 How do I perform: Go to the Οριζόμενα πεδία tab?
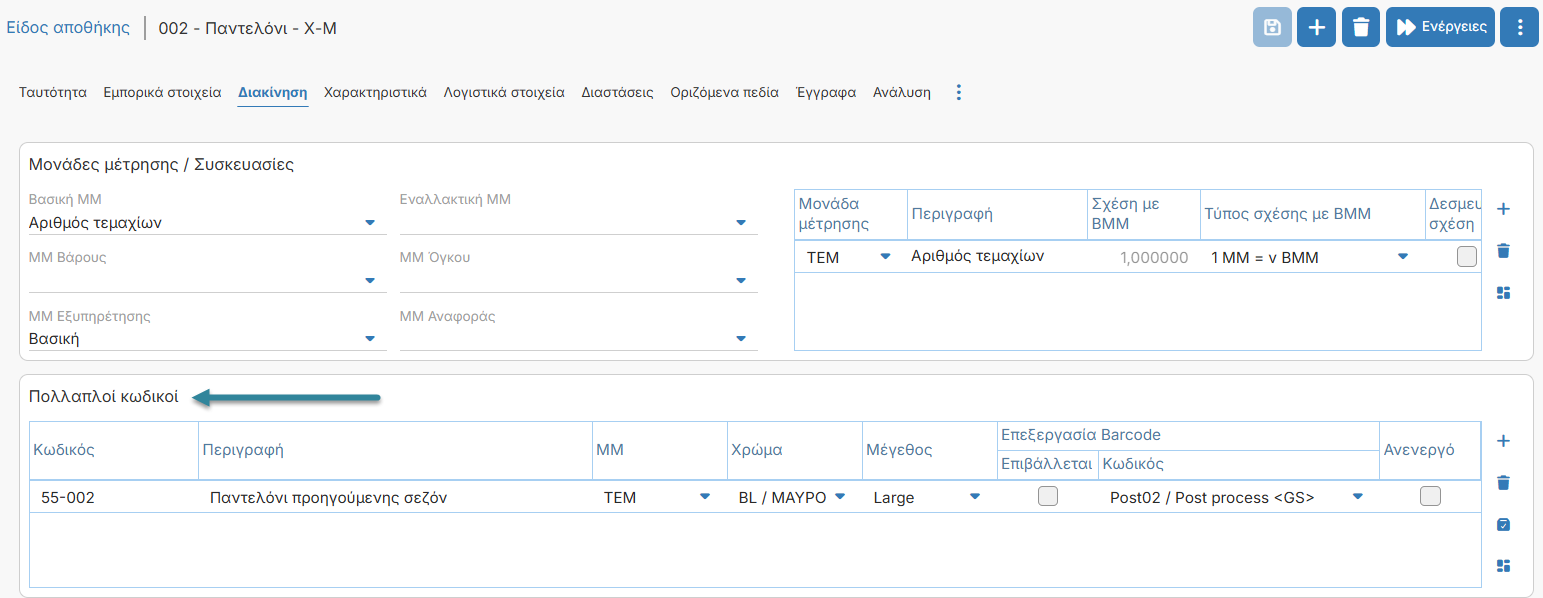[x=724, y=92]
